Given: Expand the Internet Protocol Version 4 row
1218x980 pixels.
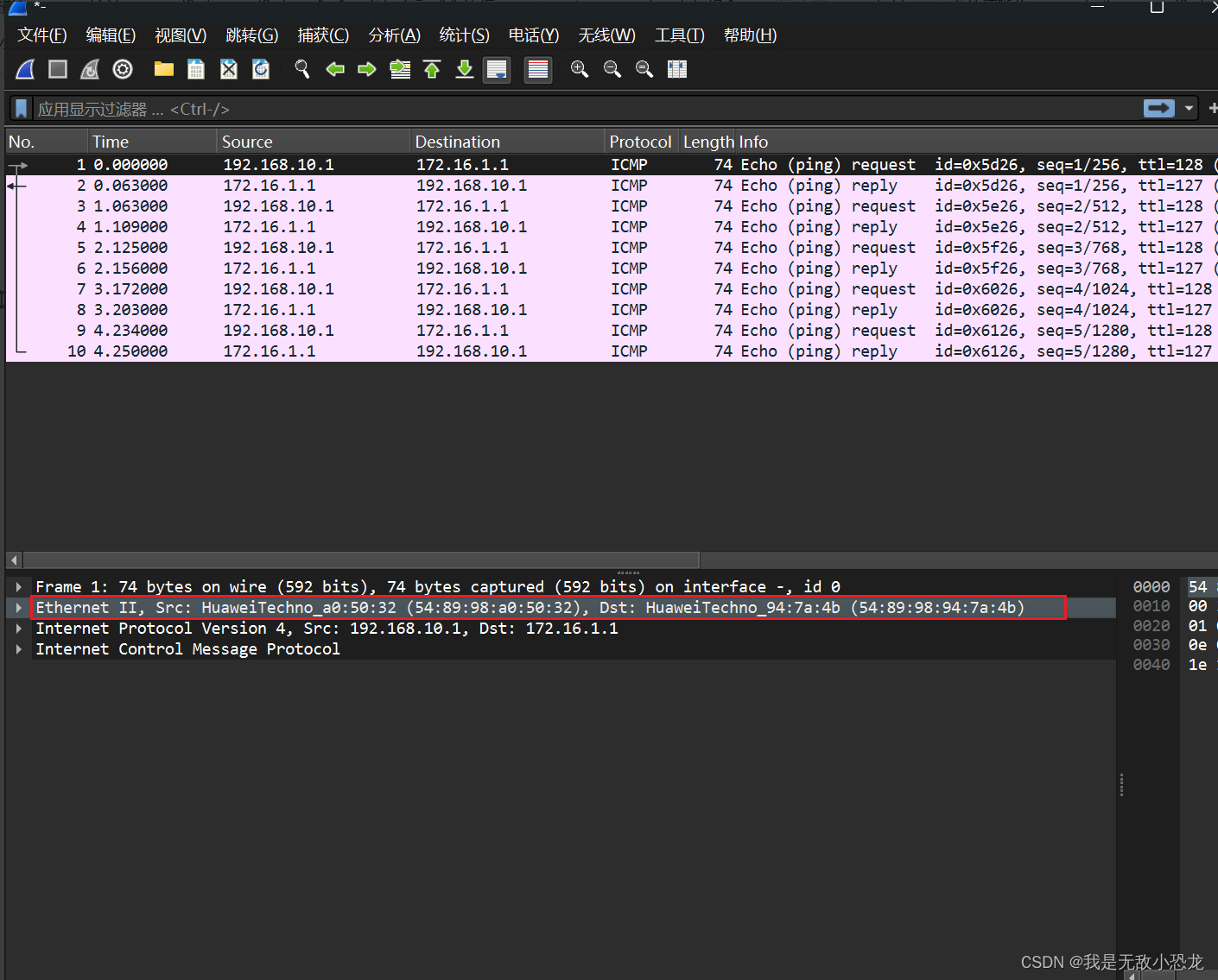Looking at the screenshot, I should point(18,629).
